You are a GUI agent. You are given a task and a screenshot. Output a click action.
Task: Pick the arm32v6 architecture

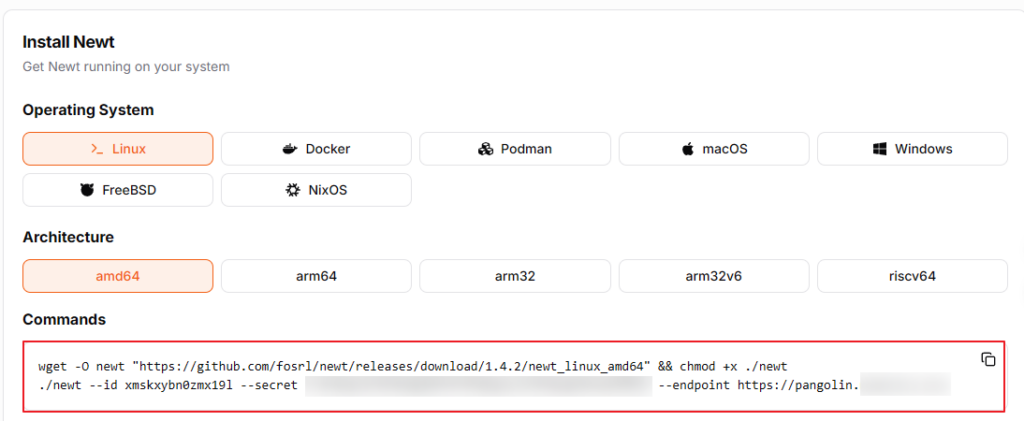click(713, 276)
